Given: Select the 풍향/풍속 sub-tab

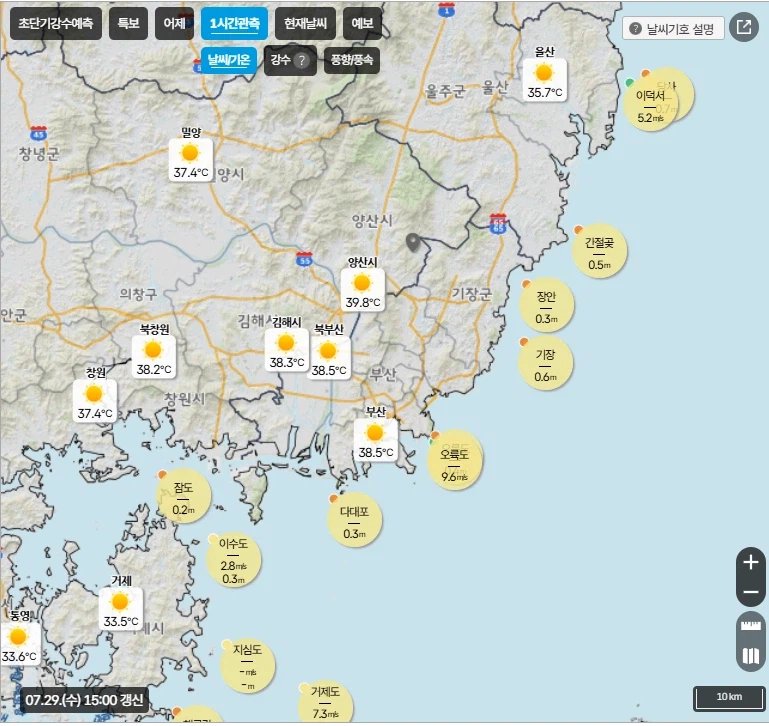Looking at the screenshot, I should tap(352, 60).
